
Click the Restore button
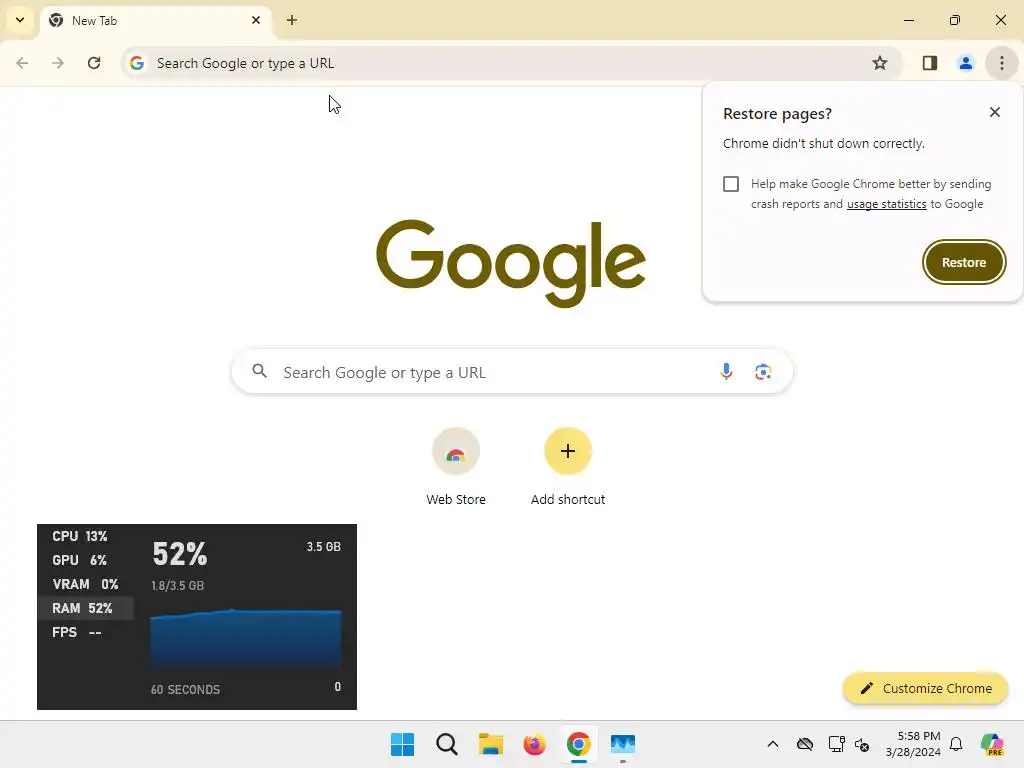[964, 262]
